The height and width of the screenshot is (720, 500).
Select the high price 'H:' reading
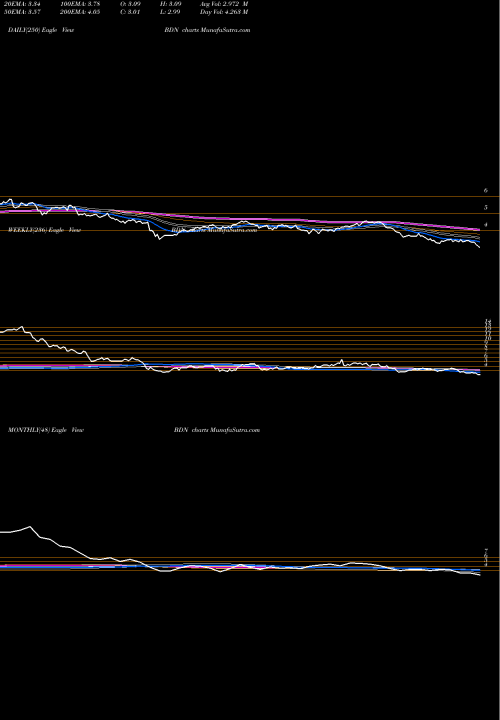(x=171, y=4)
